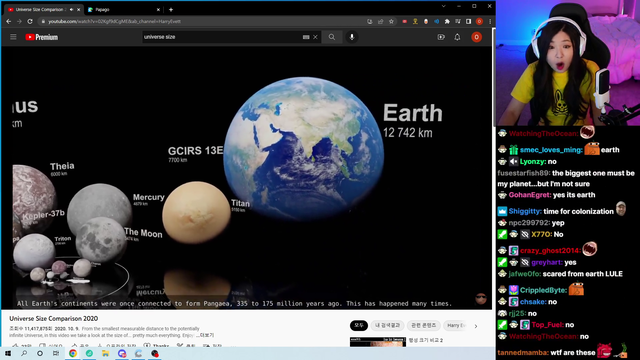Image resolution: width=640 pixels, height=360 pixels.
Task: Open the YouTube account avatar menu
Action: 476,37
